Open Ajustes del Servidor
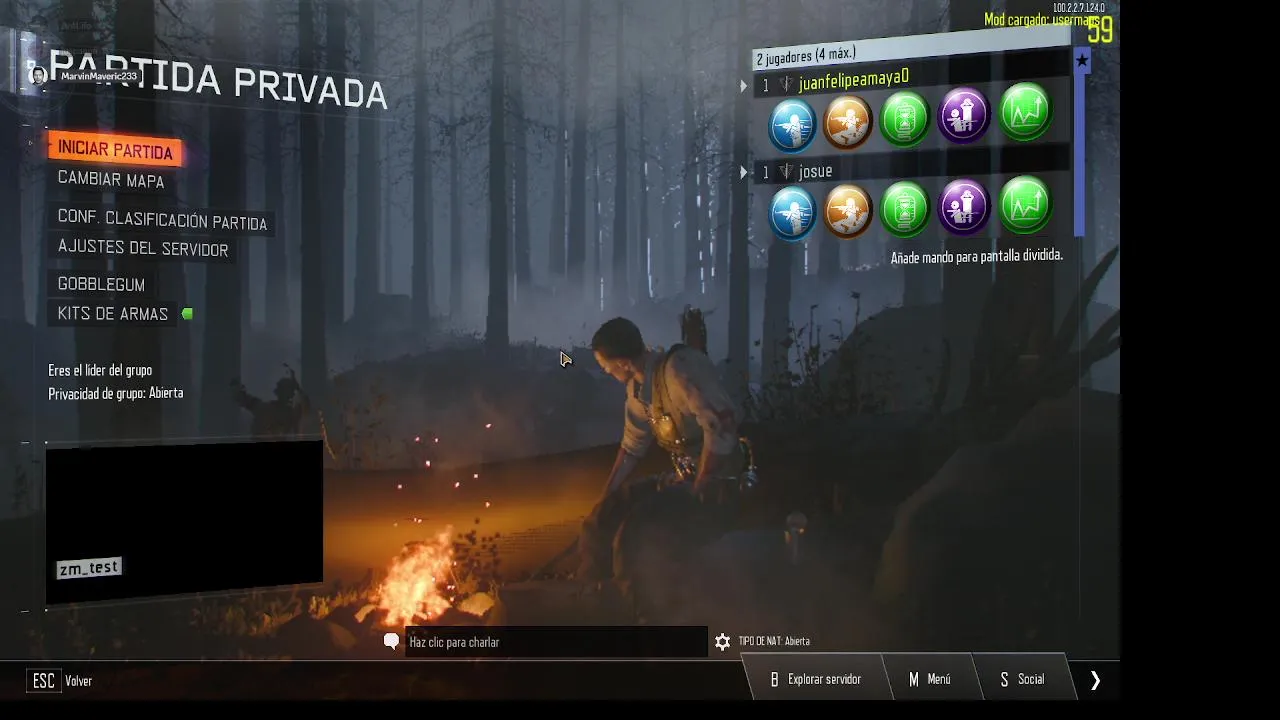The width and height of the screenshot is (1280, 720). pyautogui.click(x=143, y=248)
